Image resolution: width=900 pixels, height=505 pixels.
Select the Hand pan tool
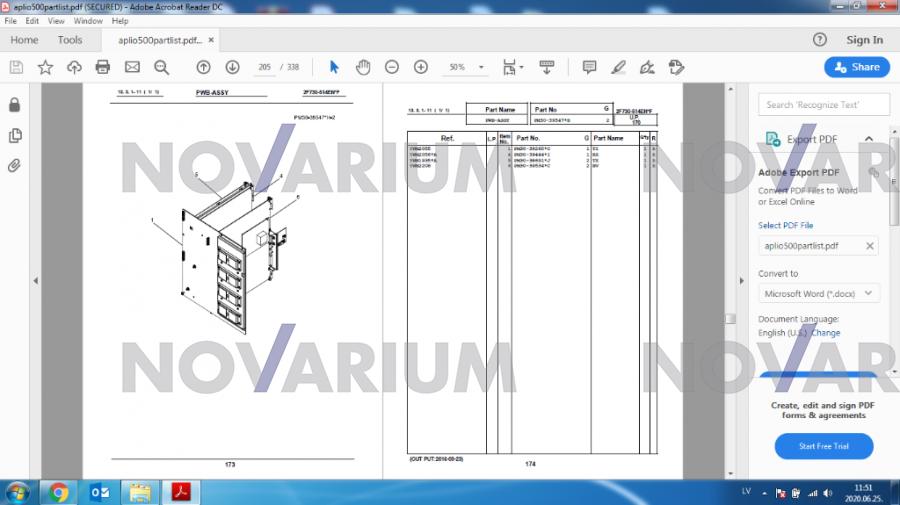coord(363,67)
